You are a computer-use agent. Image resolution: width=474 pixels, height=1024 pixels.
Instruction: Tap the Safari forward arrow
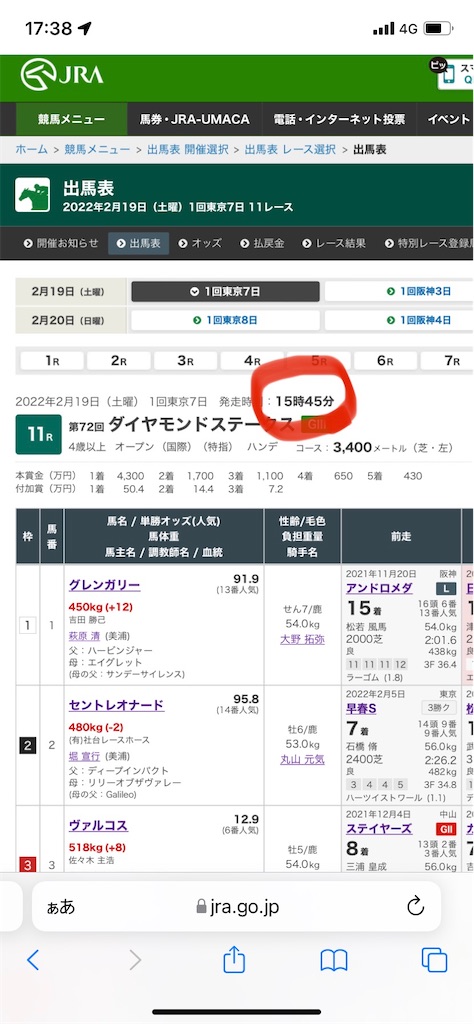pyautogui.click(x=135, y=959)
